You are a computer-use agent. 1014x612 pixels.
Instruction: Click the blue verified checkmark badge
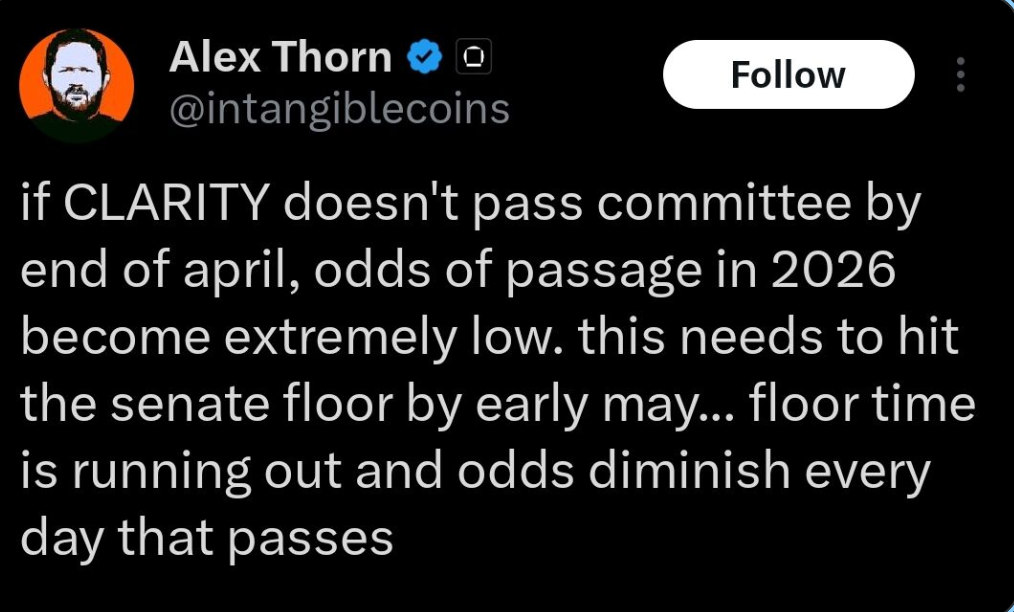pyautogui.click(x=425, y=60)
